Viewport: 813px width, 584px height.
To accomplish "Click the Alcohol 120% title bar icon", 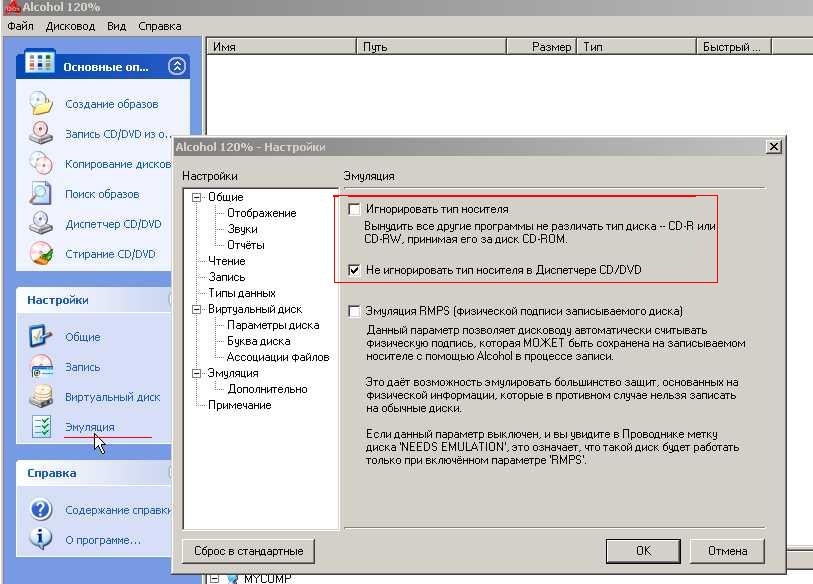I will tap(11, 7).
